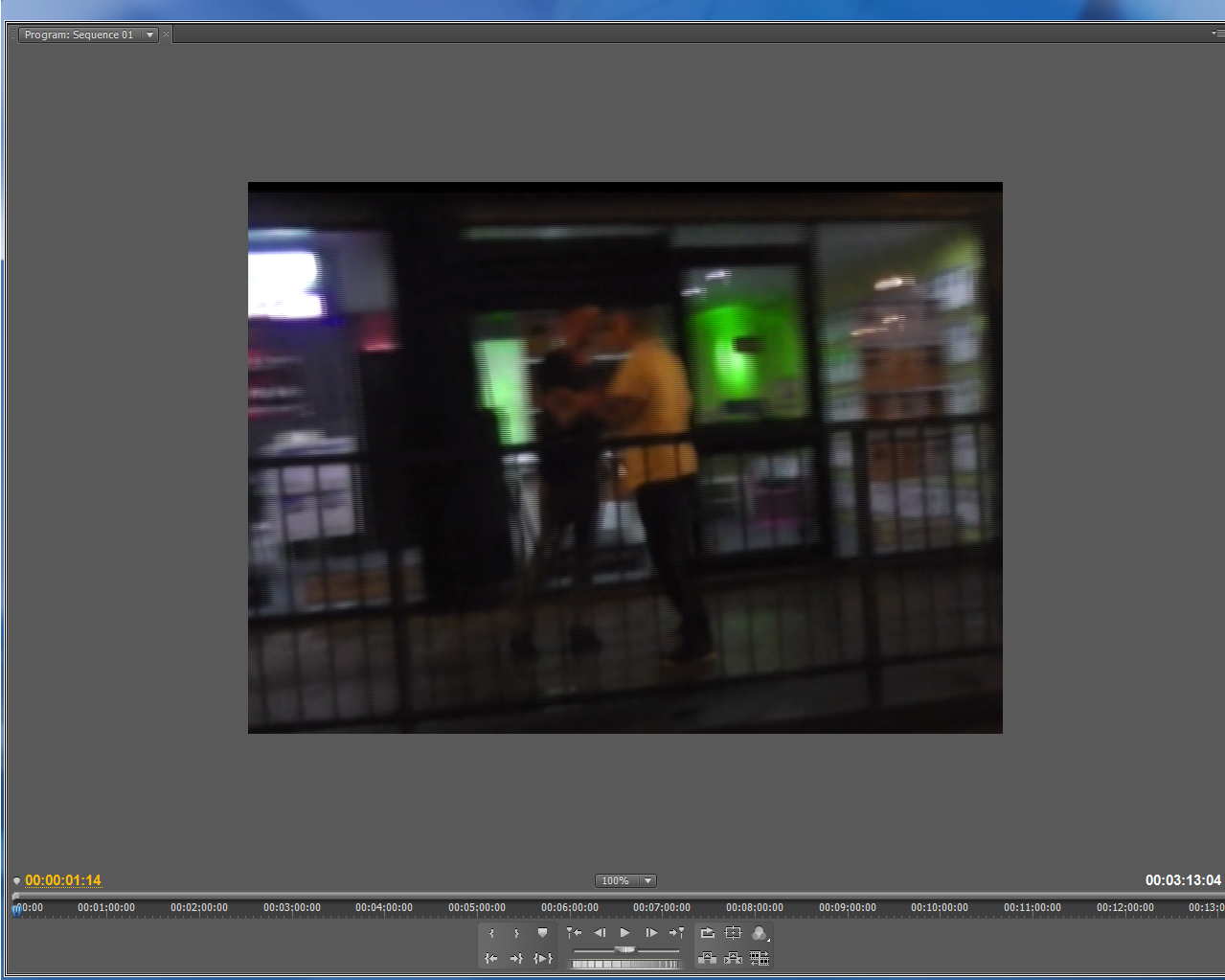This screenshot has width=1225, height=980.
Task: Step back one frame
Action: click(600, 933)
